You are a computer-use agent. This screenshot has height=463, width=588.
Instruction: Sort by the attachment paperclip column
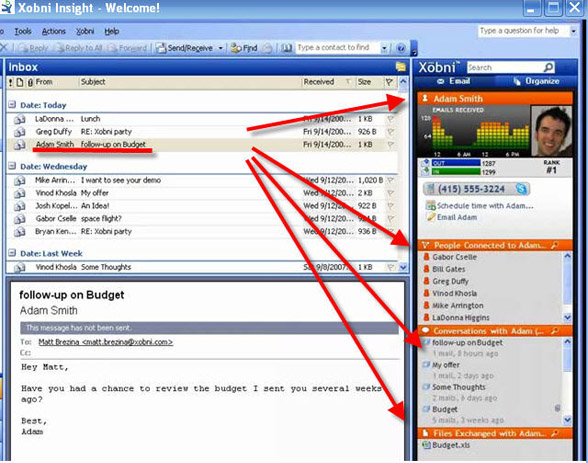coord(30,82)
